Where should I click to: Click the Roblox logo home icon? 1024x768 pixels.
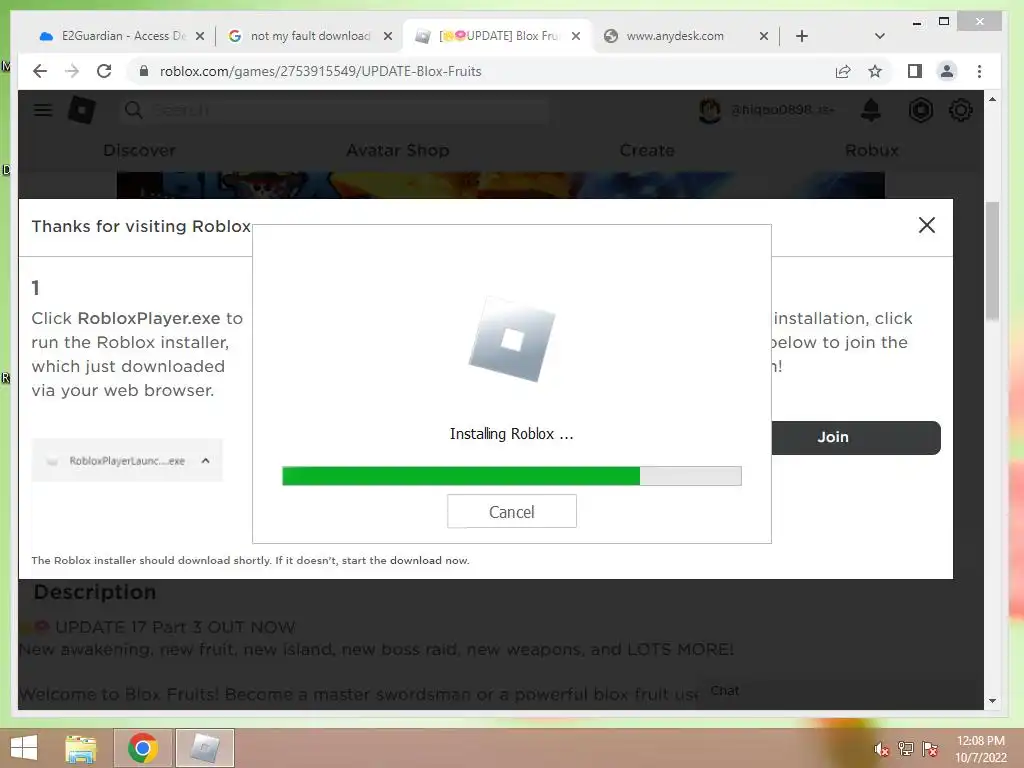pyautogui.click(x=82, y=110)
